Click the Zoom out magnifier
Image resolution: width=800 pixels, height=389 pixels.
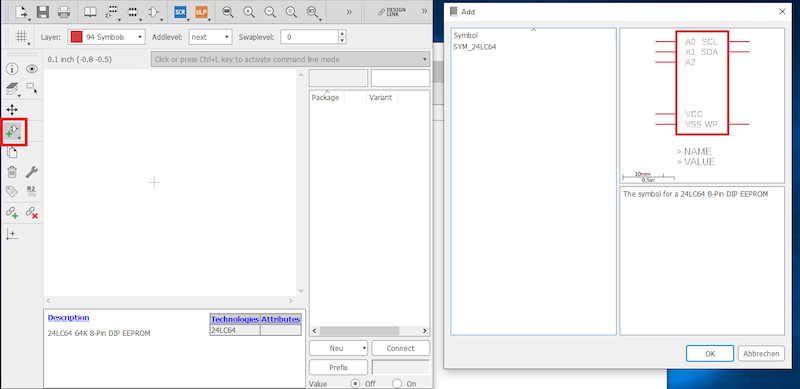point(270,12)
